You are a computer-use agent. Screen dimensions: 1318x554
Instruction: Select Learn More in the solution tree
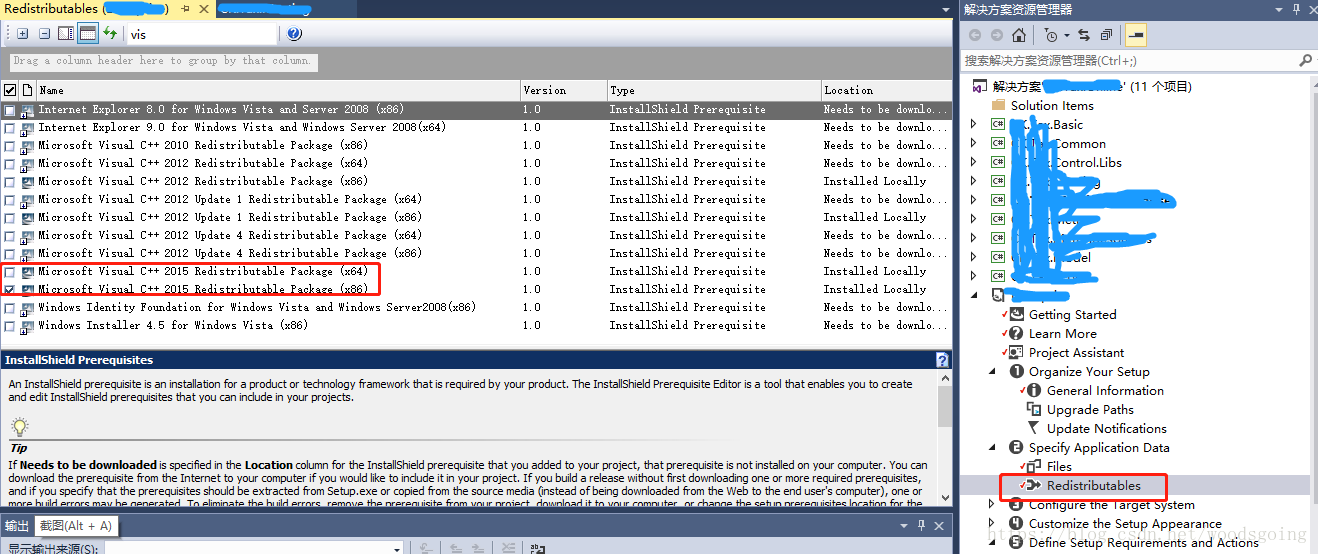(x=1062, y=333)
